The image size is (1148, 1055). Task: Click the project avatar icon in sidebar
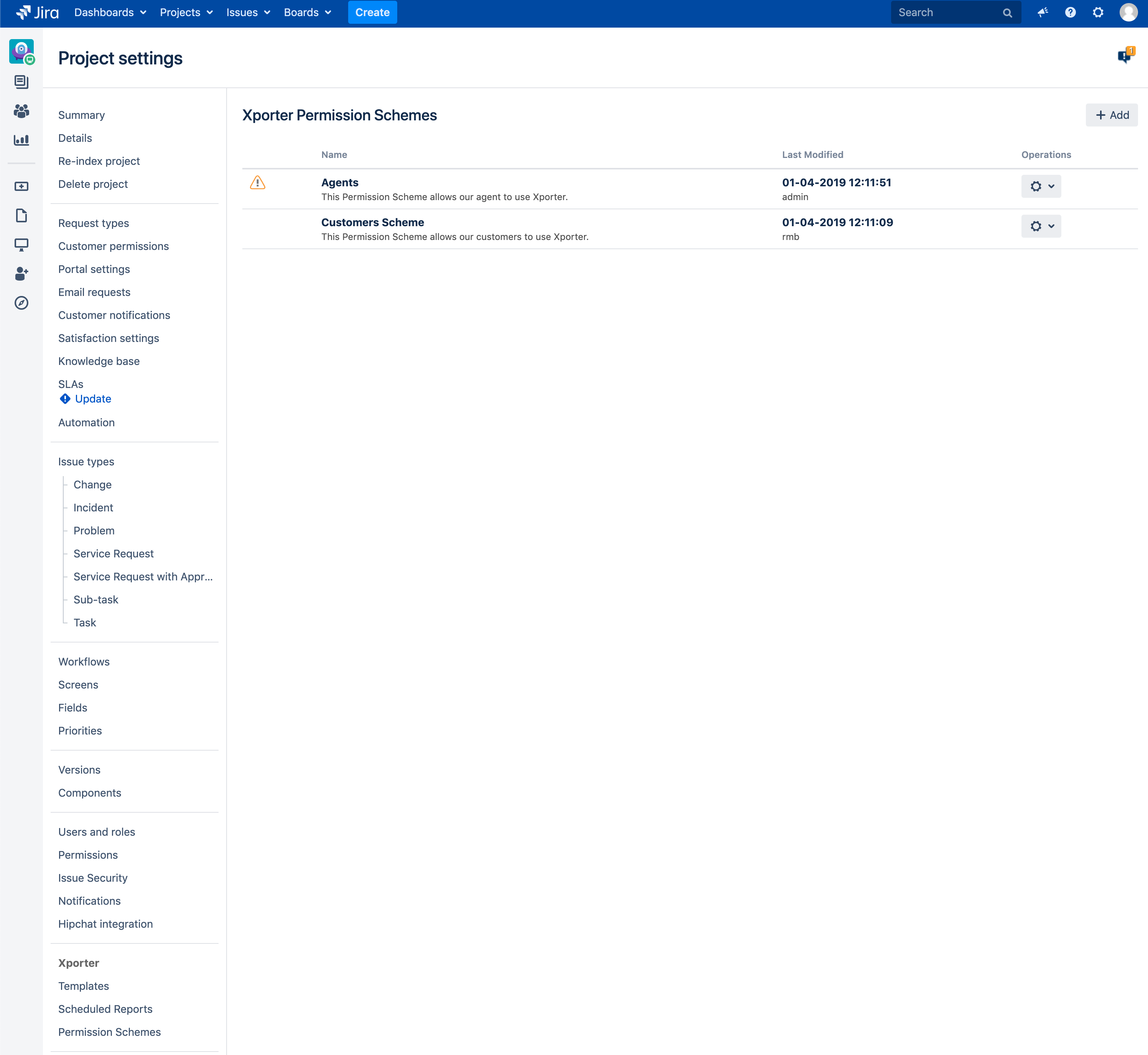(21, 51)
